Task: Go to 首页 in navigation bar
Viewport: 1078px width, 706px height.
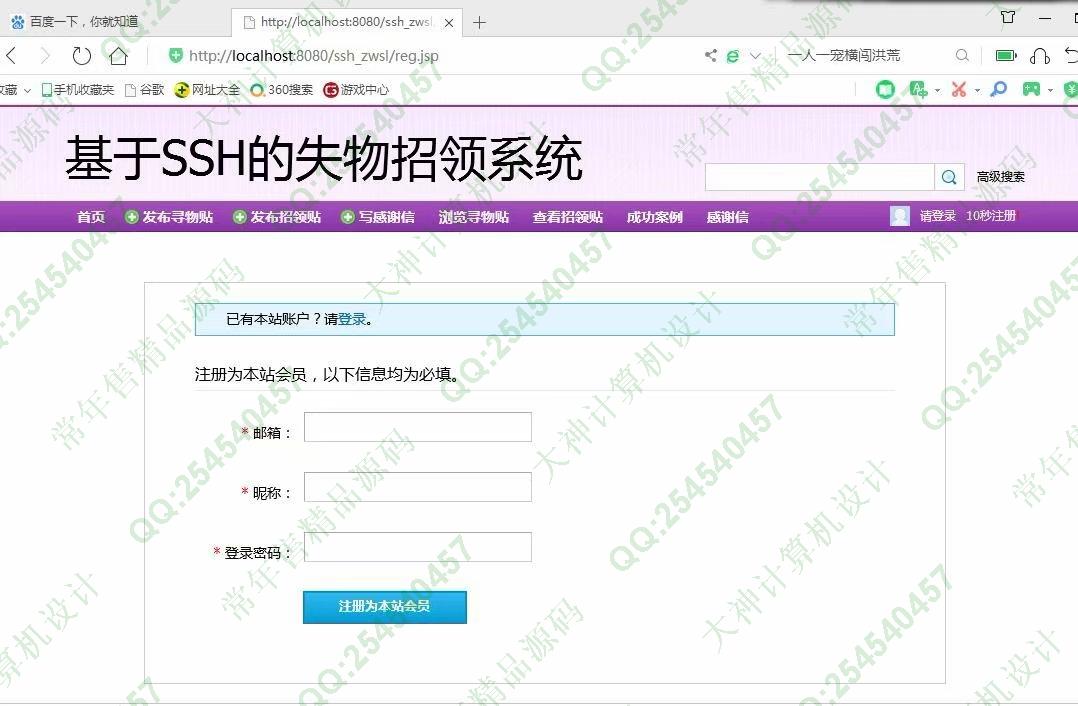Action: click(91, 217)
